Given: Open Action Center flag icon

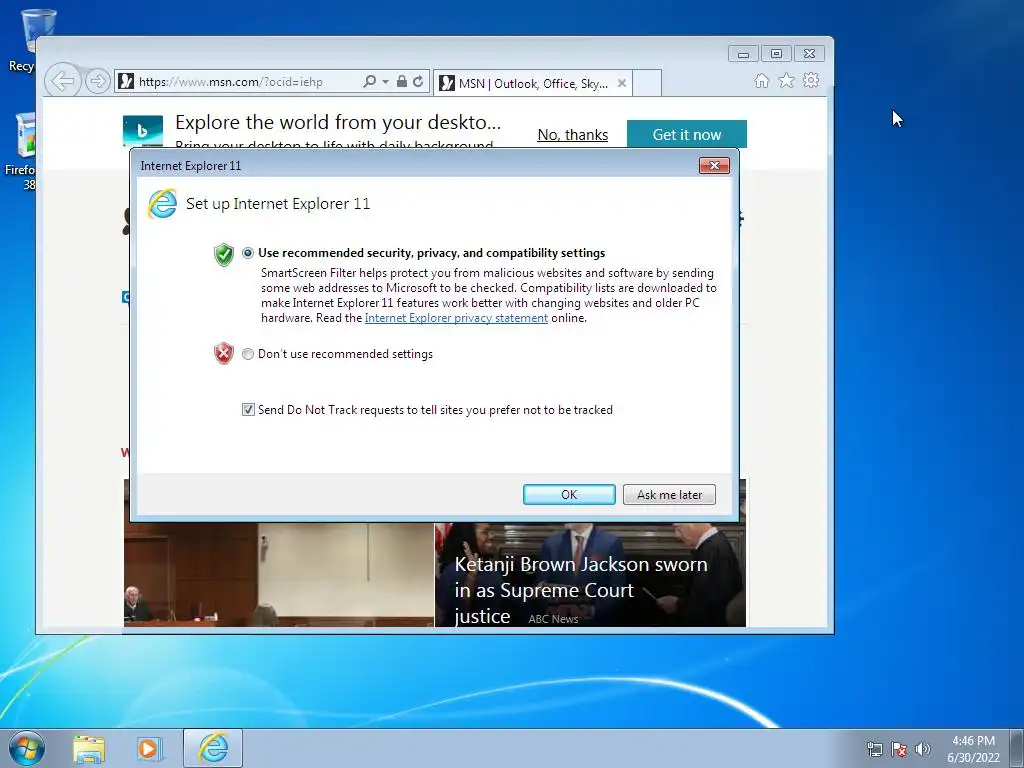Looking at the screenshot, I should point(899,750).
